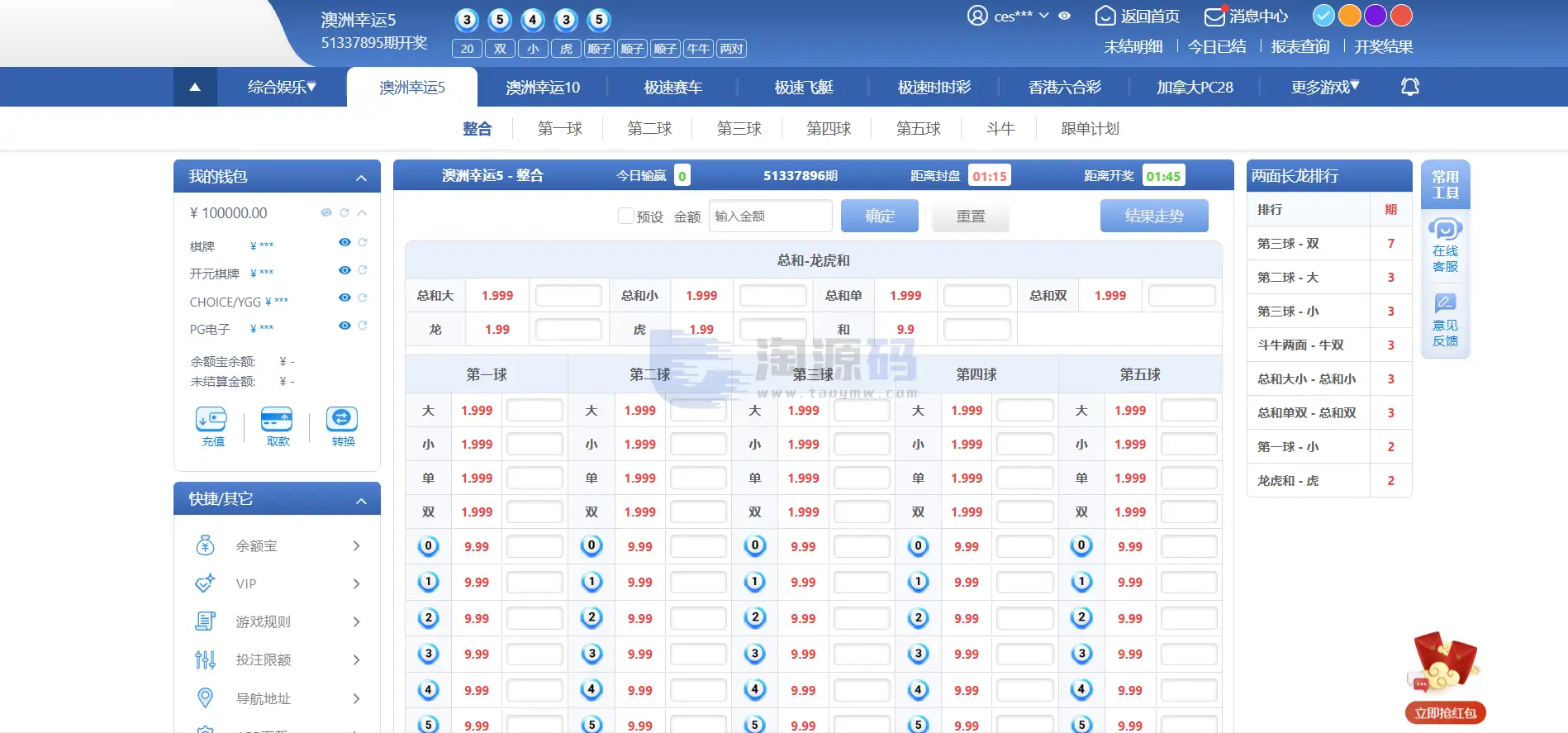Click ball number 3 in 第三球 column
Screen dimensions: 1568x733
click(x=755, y=654)
